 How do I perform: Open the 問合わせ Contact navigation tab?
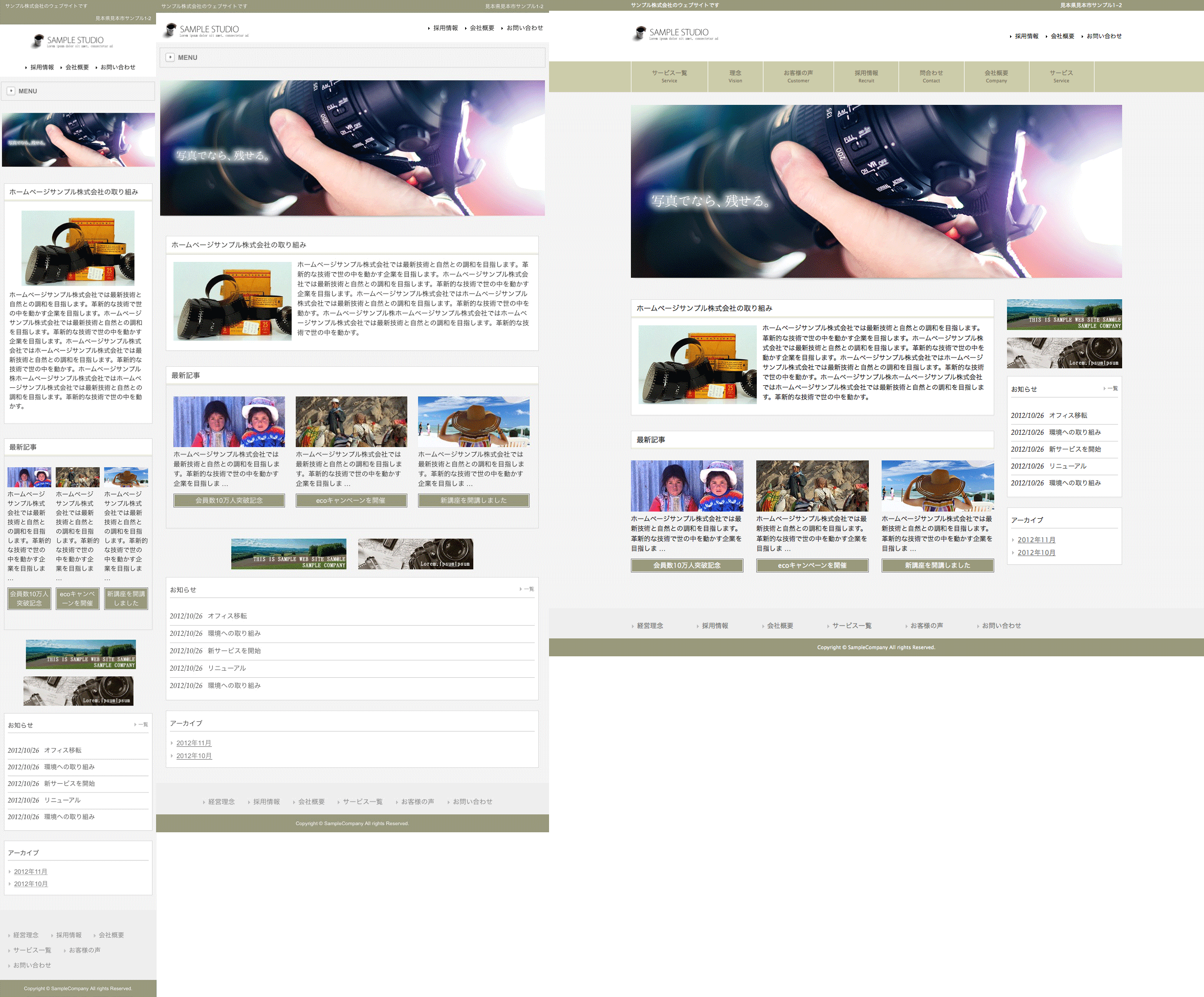click(x=931, y=76)
